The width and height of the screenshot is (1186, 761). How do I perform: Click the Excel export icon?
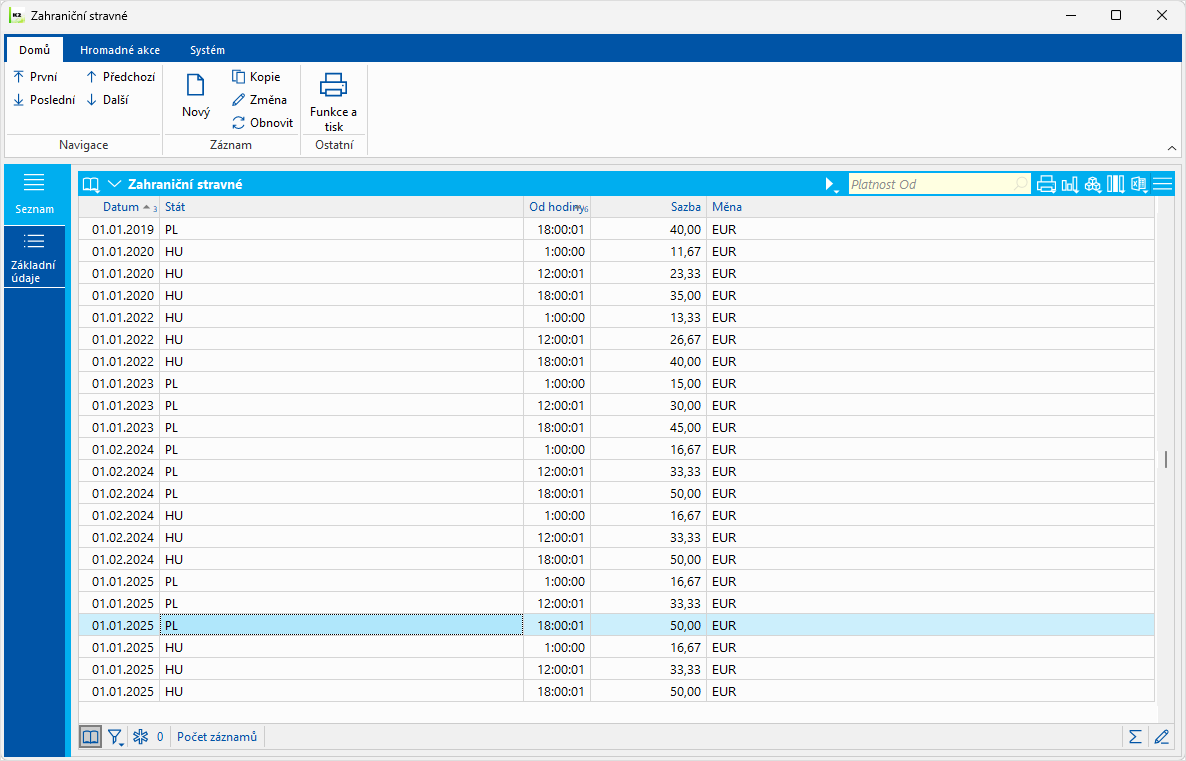(1139, 184)
